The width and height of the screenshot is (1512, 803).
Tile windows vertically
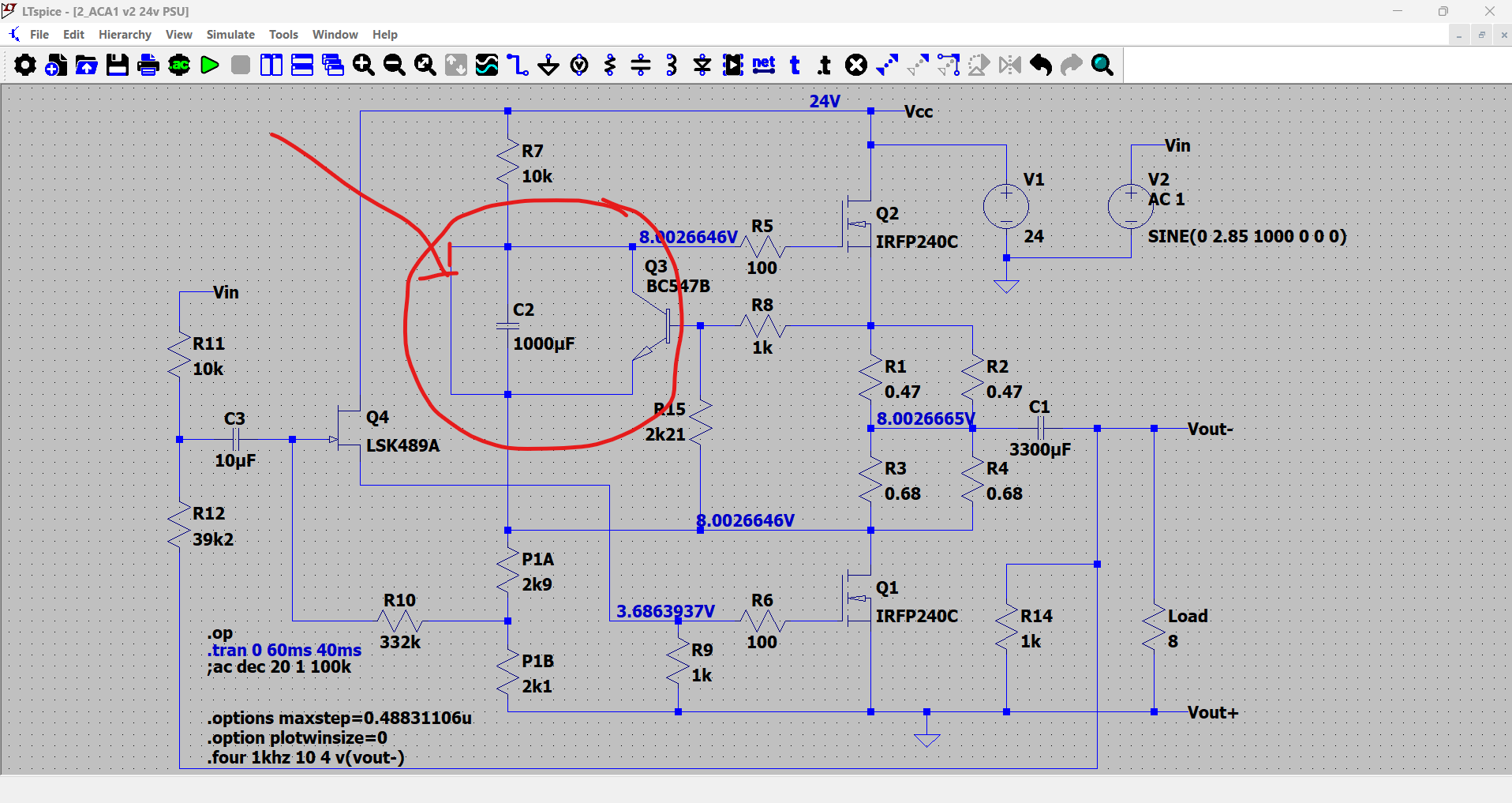point(271,65)
